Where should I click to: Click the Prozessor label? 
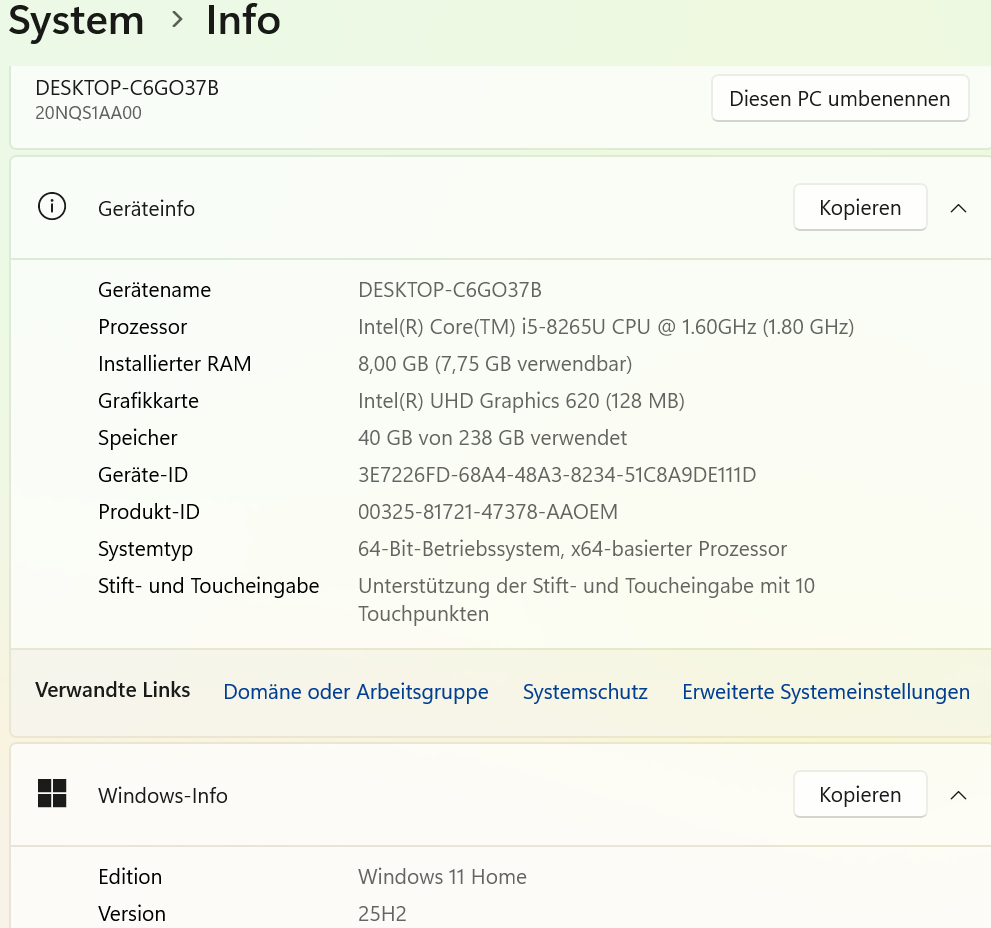[x=143, y=327]
